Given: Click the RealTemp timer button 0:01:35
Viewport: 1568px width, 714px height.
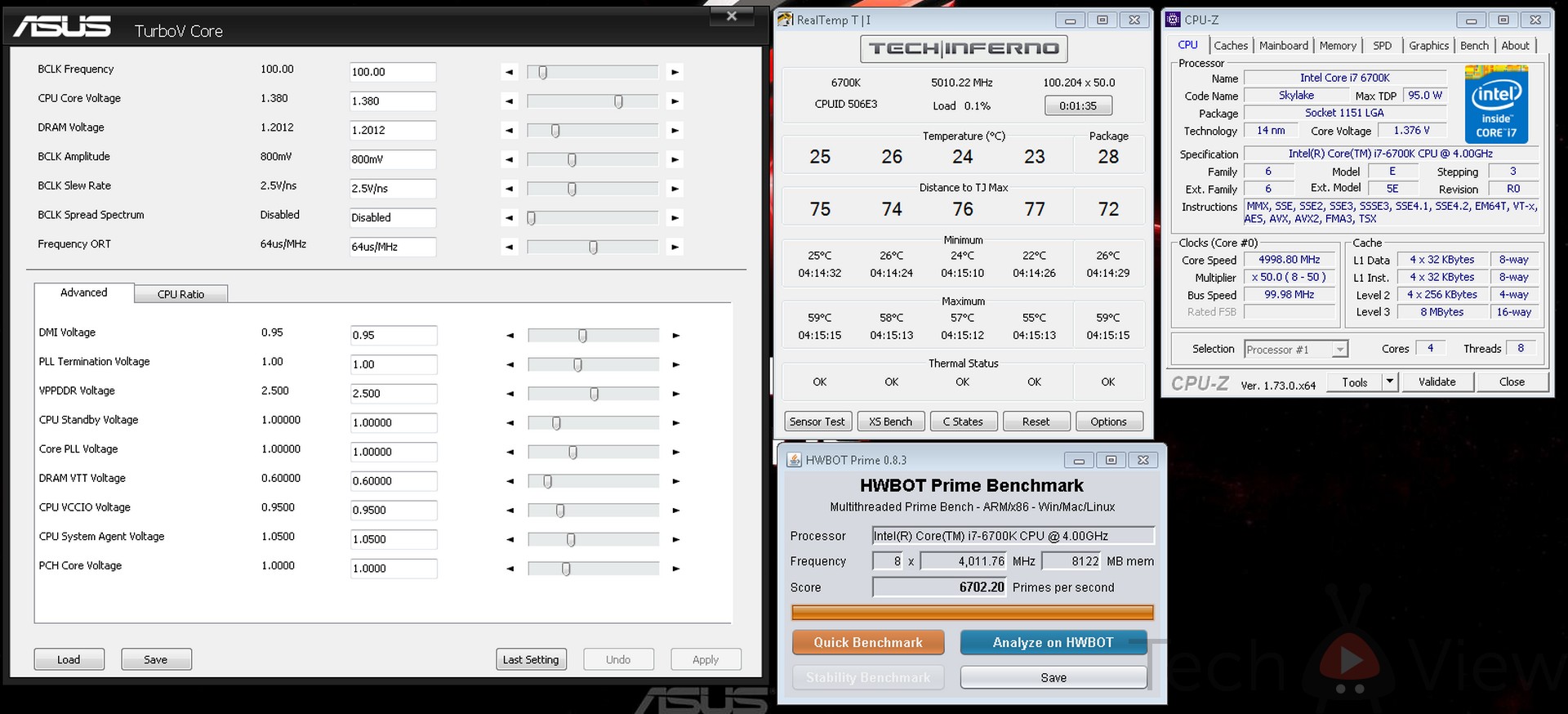Looking at the screenshot, I should [x=1078, y=105].
